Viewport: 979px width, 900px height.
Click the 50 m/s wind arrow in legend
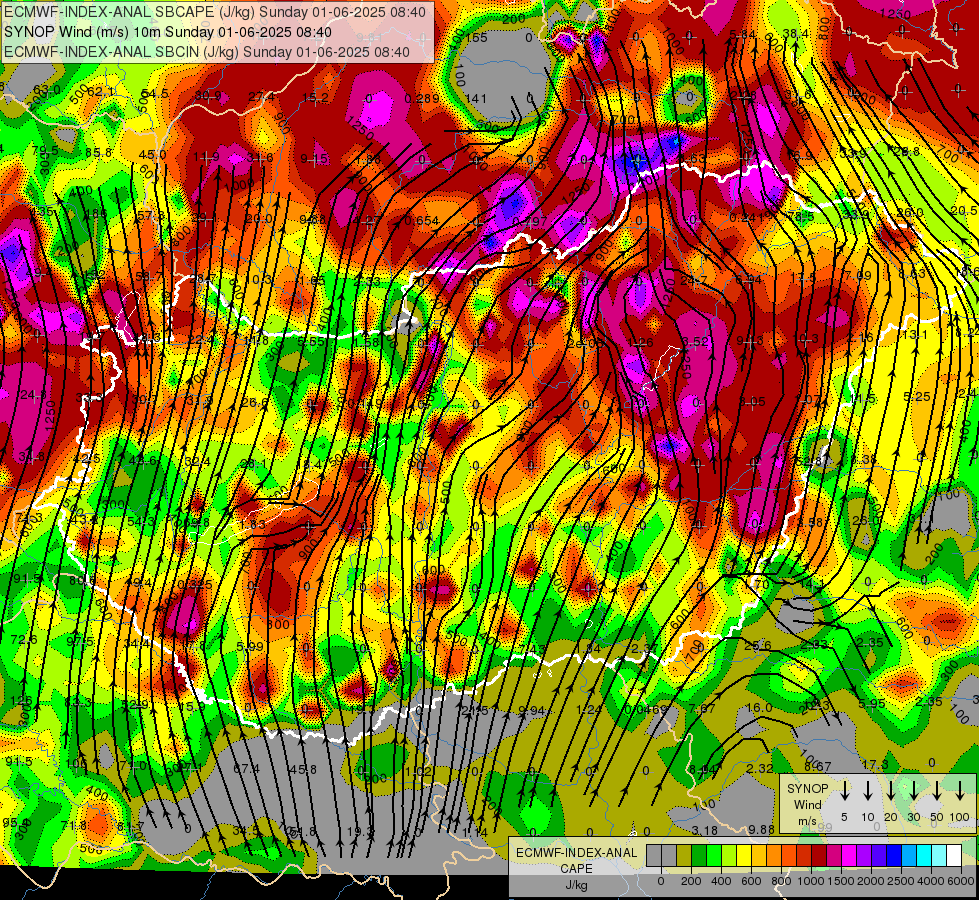click(x=937, y=791)
